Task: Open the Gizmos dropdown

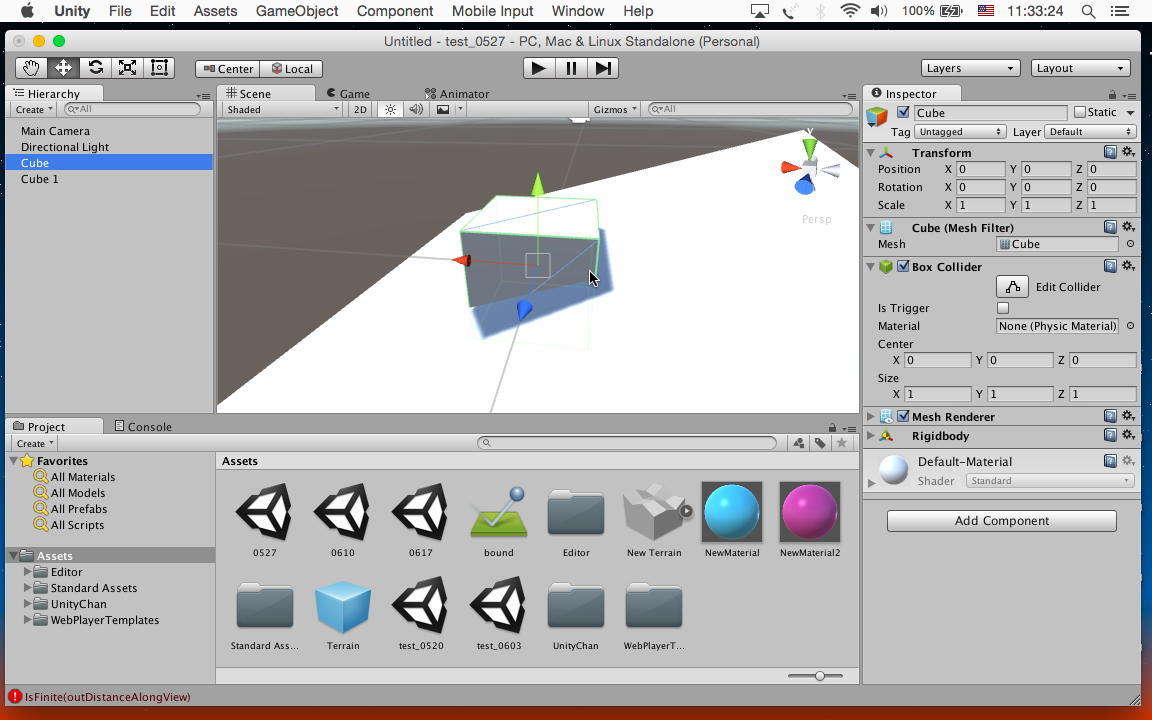Action: pos(615,109)
